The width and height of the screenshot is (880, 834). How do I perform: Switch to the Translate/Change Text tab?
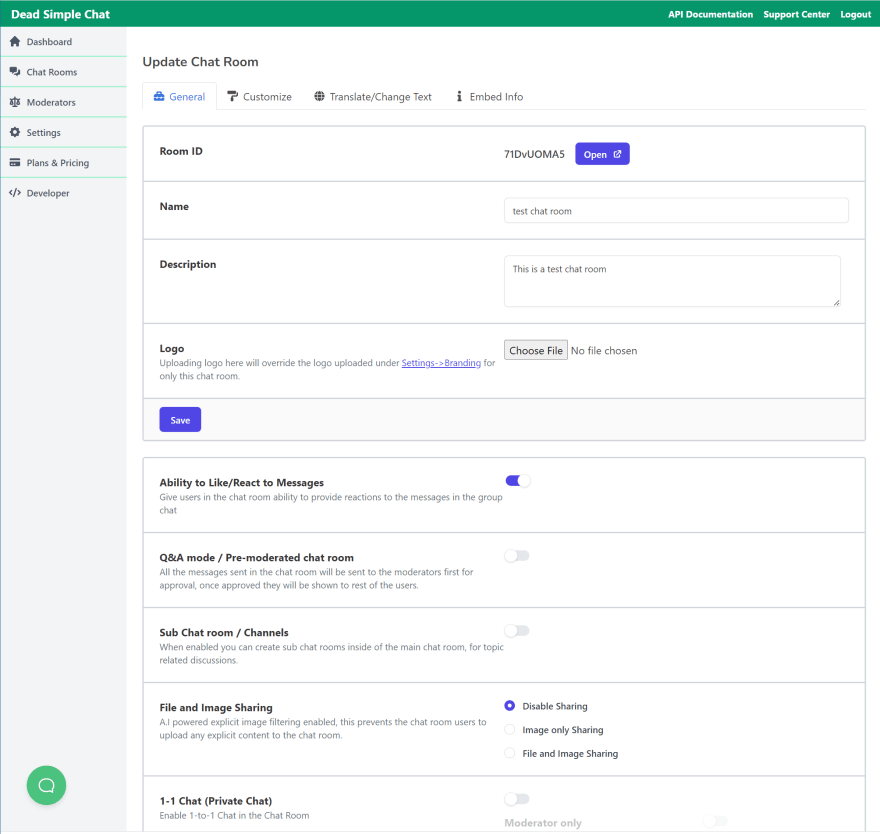click(373, 97)
